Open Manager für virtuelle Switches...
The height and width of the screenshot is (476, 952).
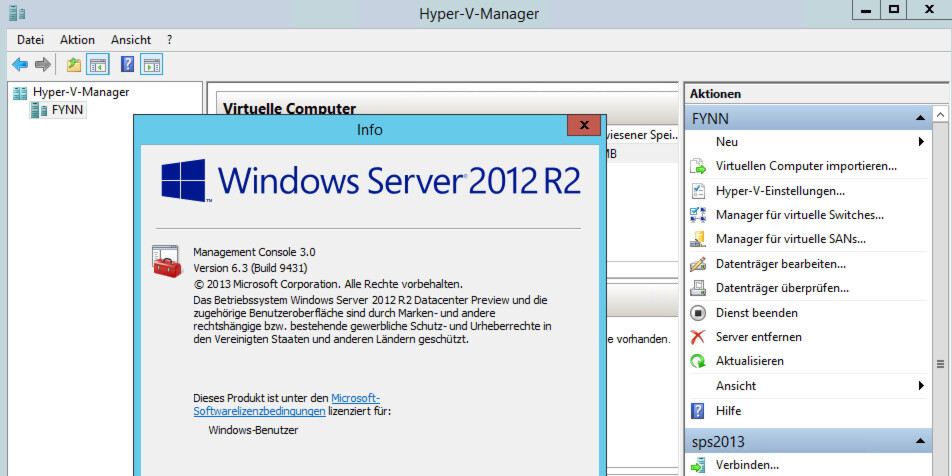point(800,215)
